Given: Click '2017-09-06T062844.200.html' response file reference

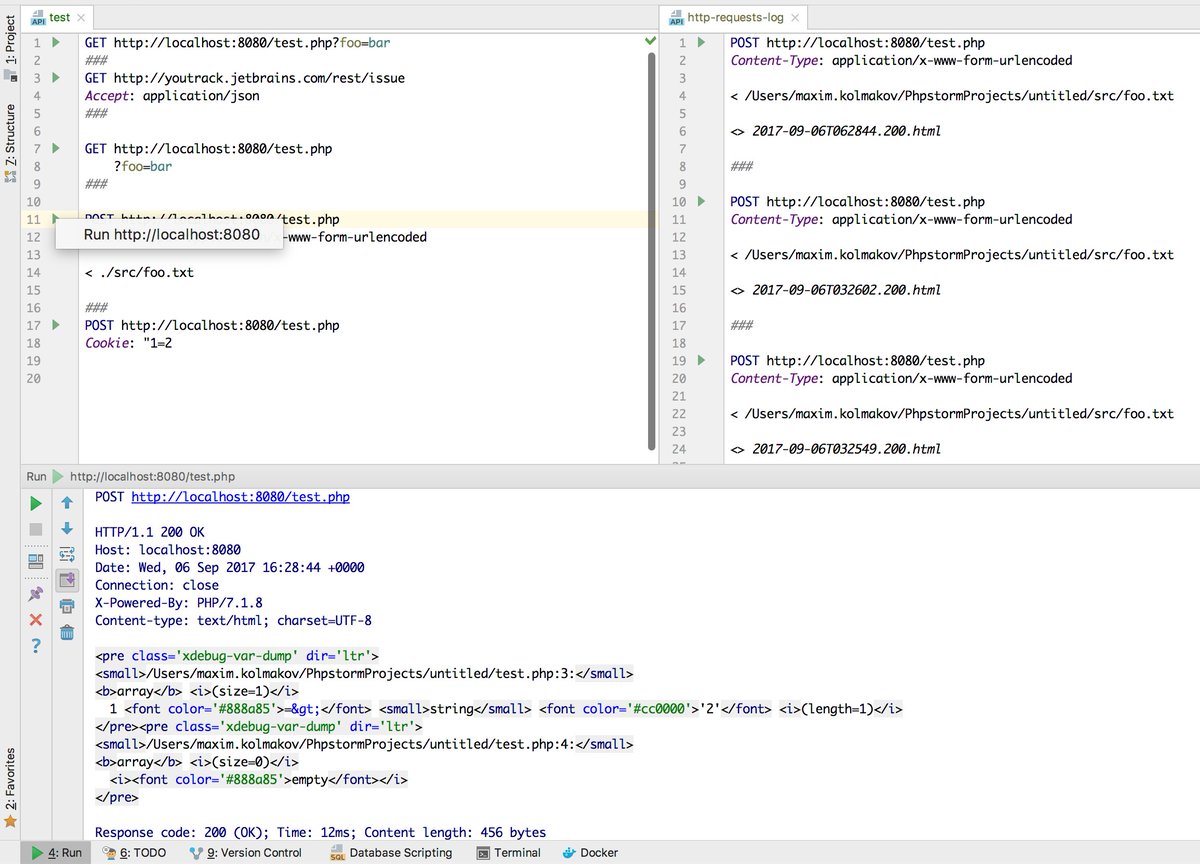Looking at the screenshot, I should point(846,131).
